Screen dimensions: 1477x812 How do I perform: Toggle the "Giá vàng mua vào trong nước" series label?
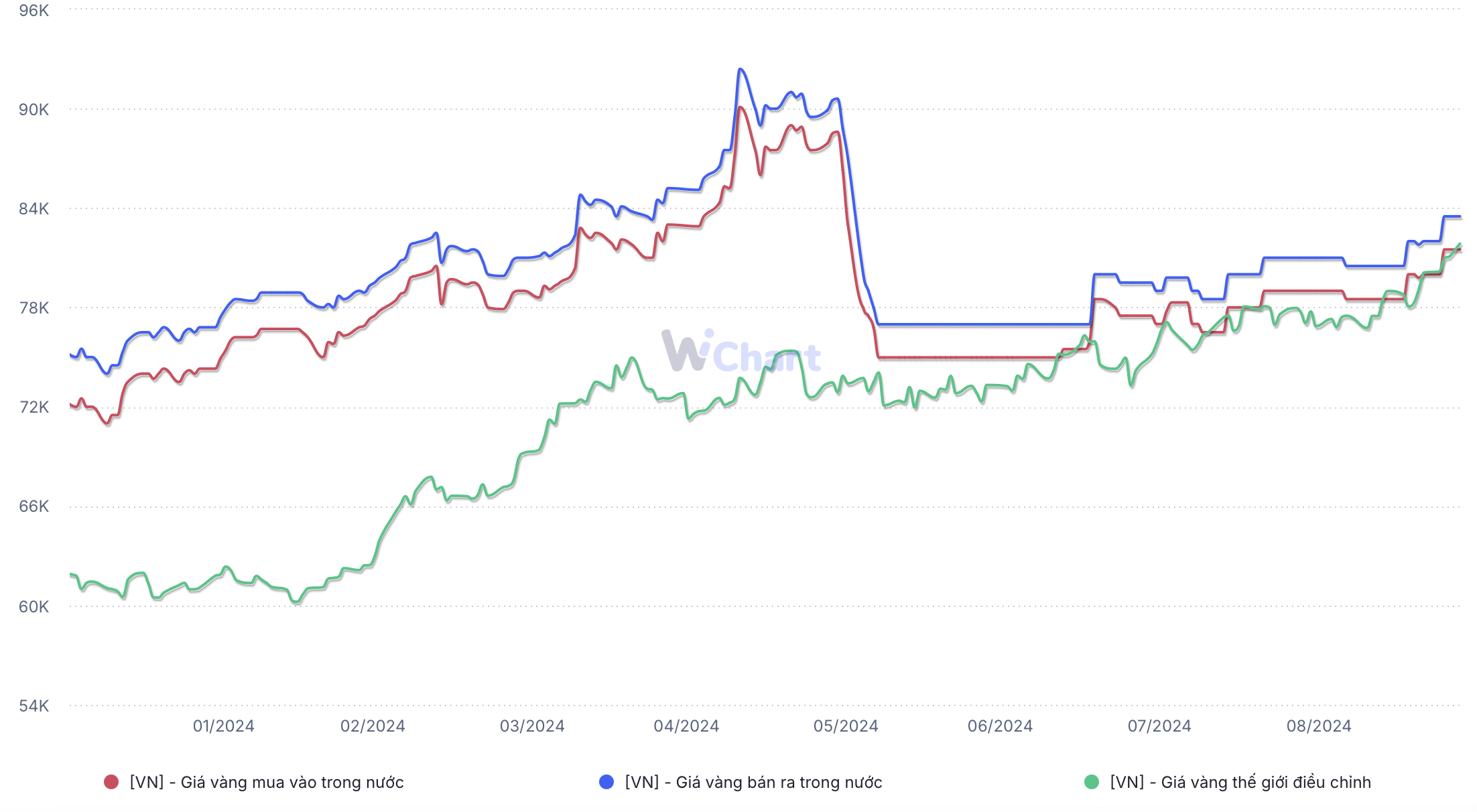267,783
